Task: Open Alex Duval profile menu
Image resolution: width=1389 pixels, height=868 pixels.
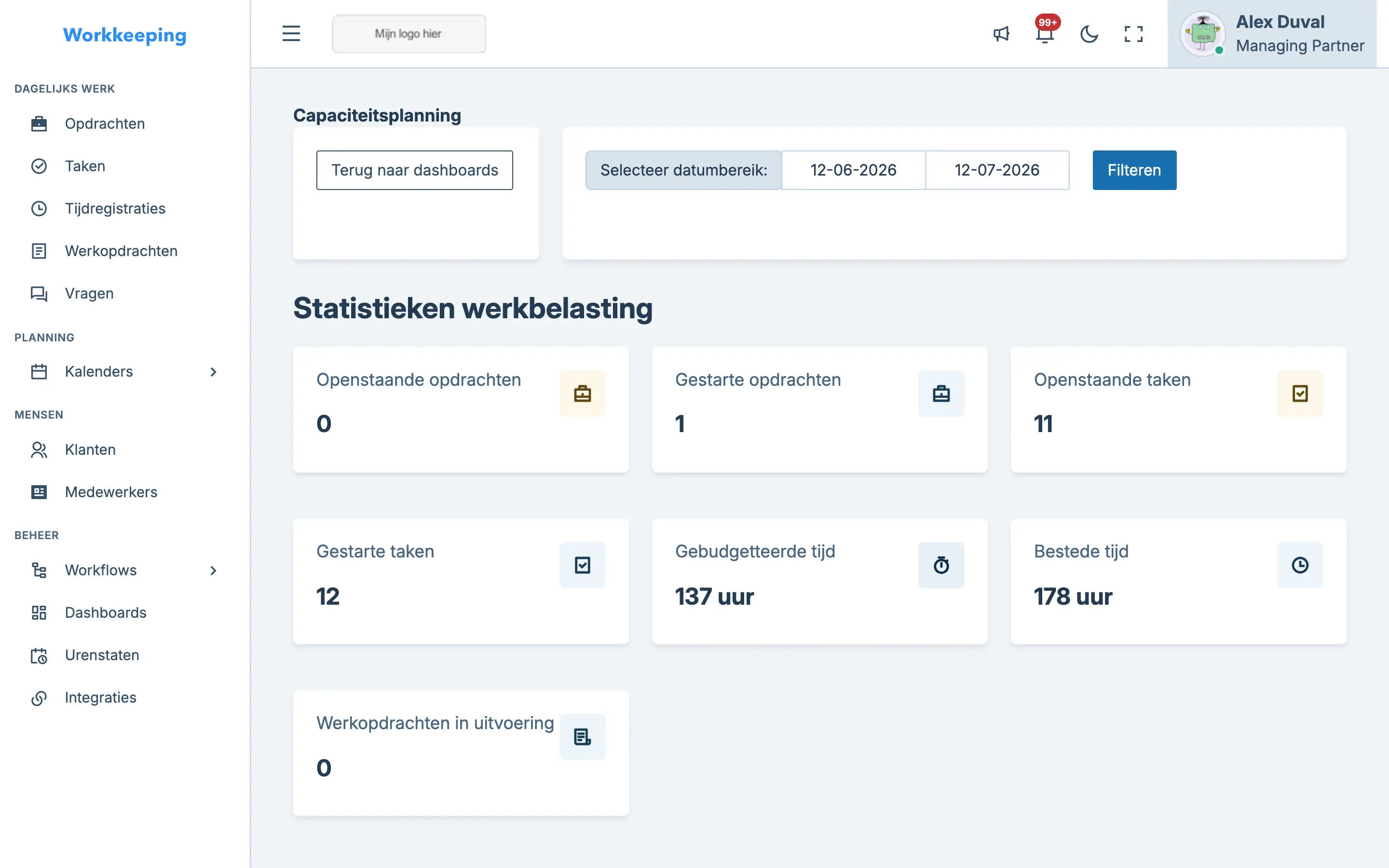Action: (1272, 34)
